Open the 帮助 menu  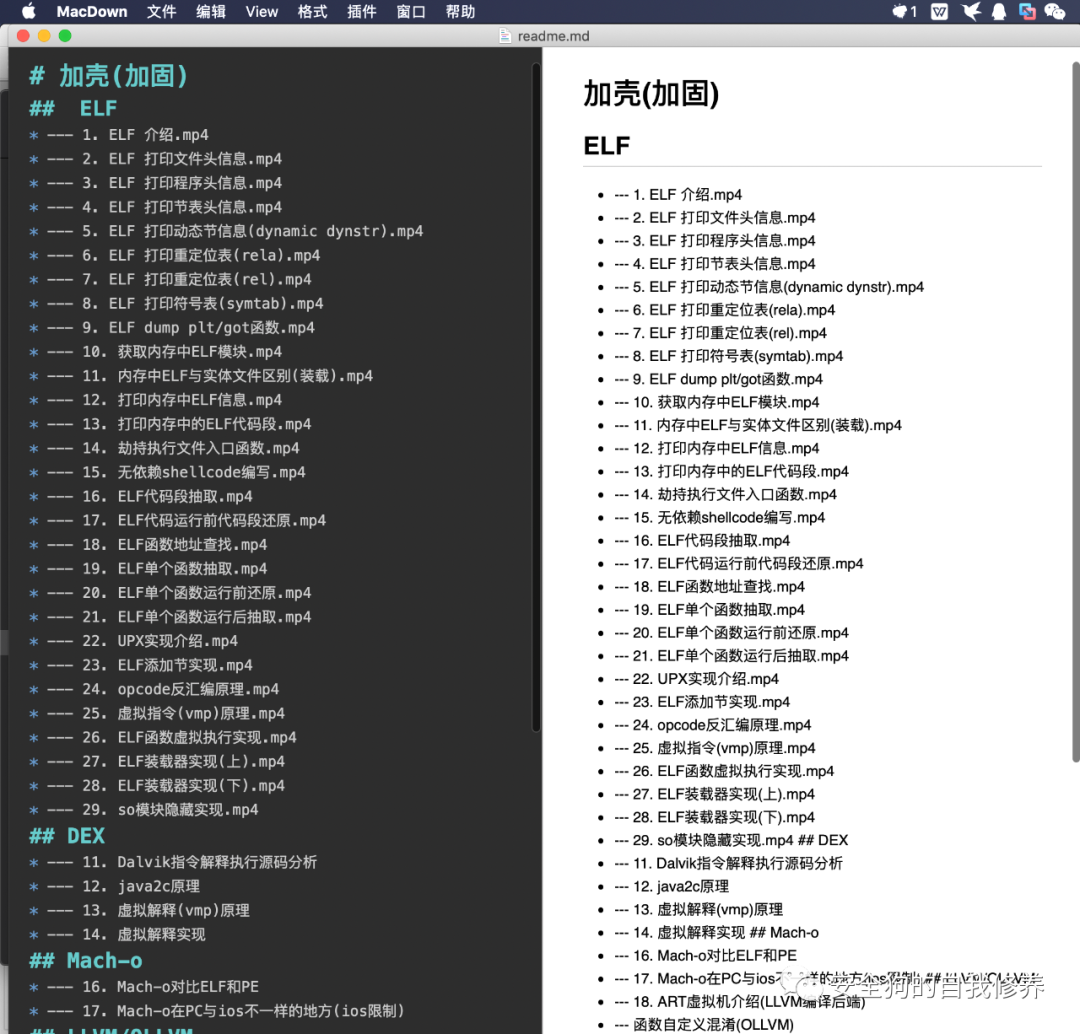pos(459,11)
